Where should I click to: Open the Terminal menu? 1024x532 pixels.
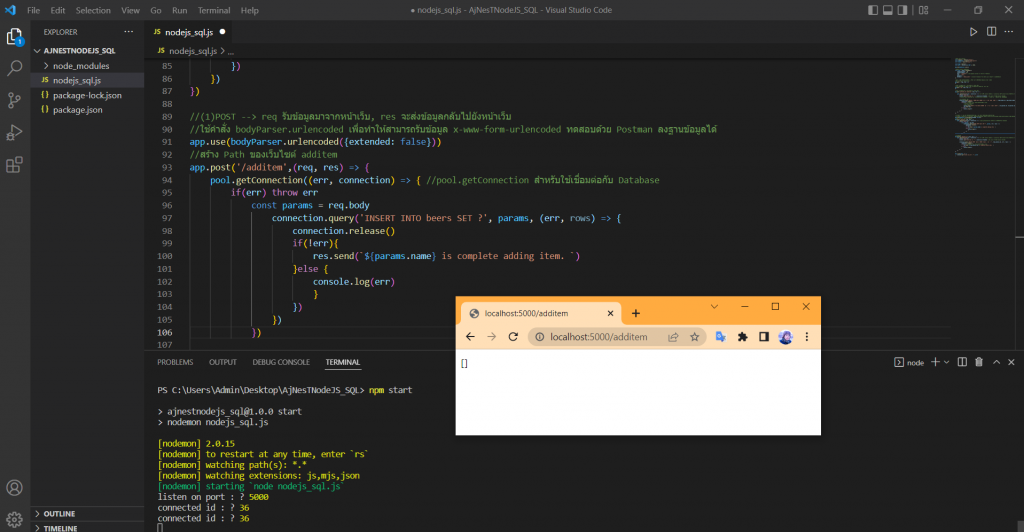tap(214, 10)
